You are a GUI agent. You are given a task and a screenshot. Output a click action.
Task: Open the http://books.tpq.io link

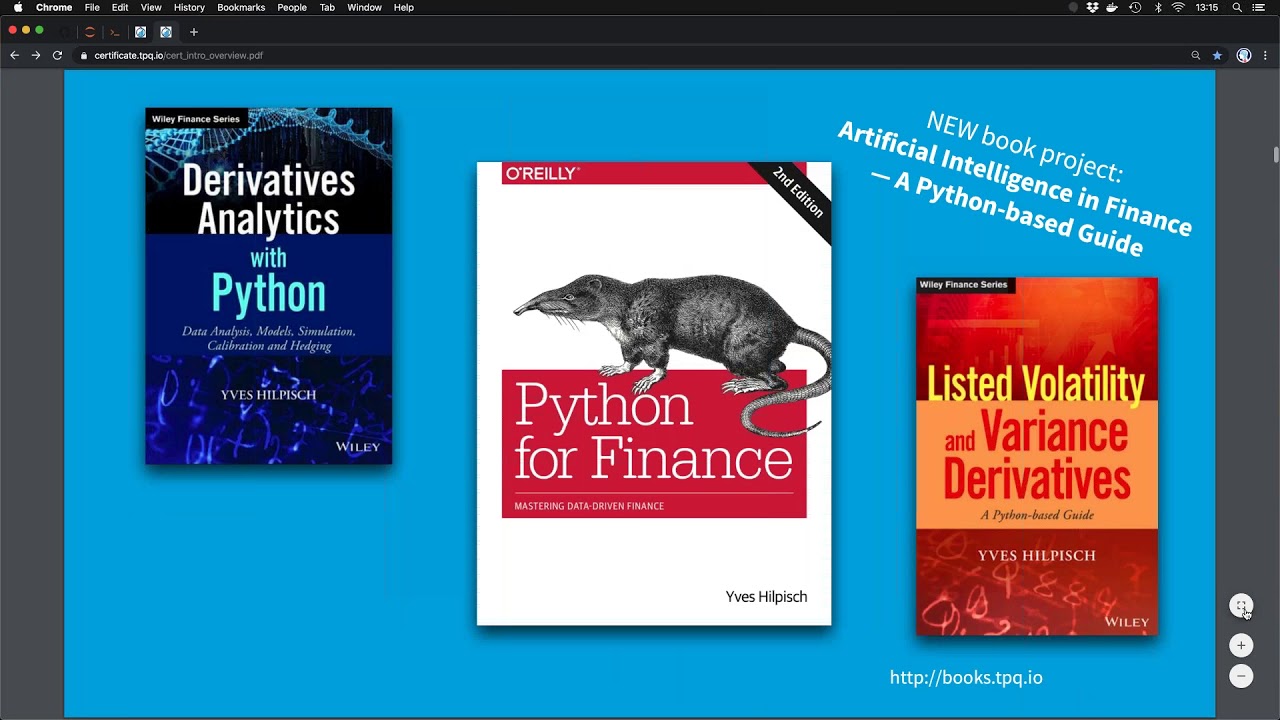point(966,677)
